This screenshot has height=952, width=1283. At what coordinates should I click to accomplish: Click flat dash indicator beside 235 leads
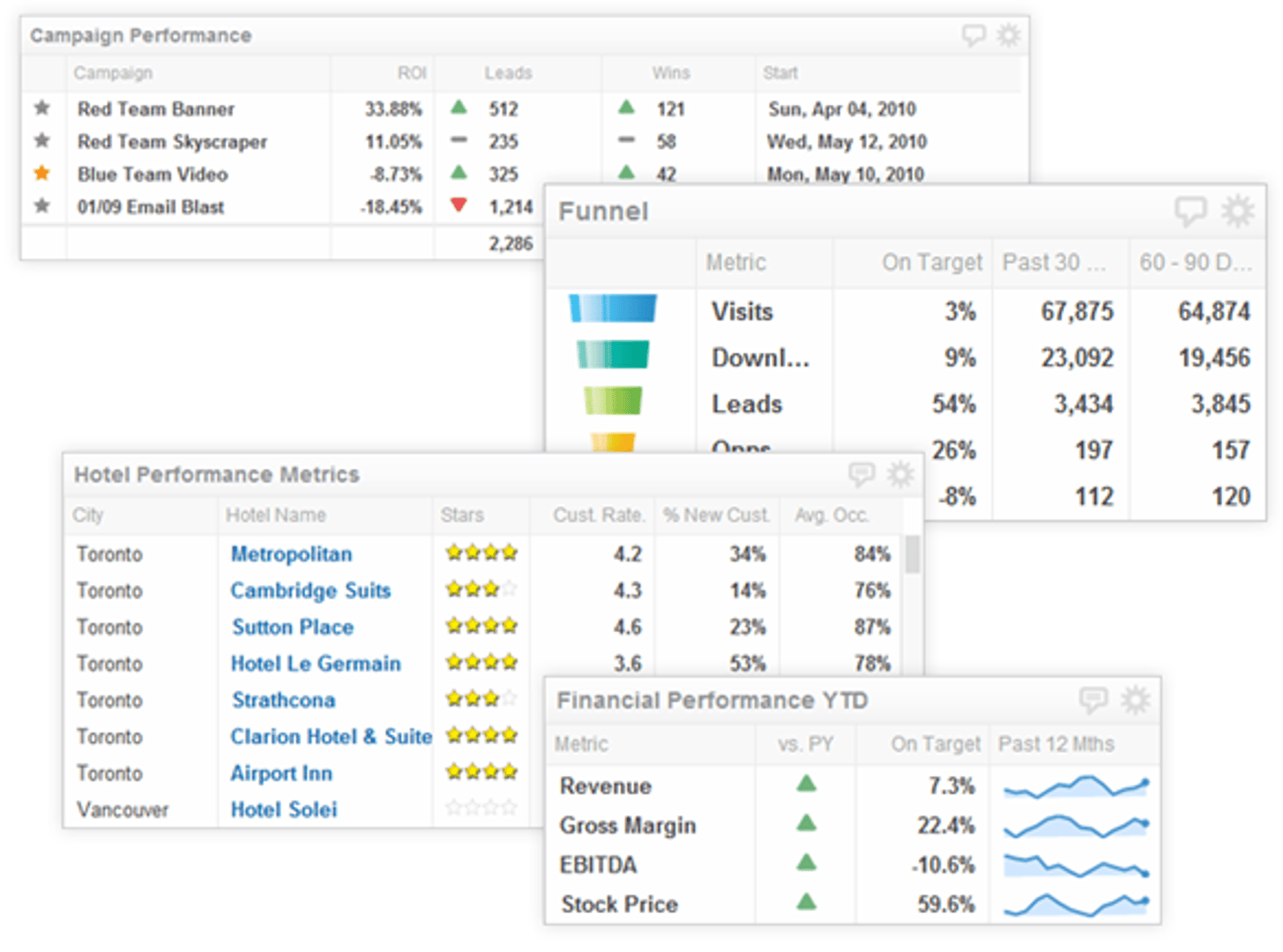(459, 140)
